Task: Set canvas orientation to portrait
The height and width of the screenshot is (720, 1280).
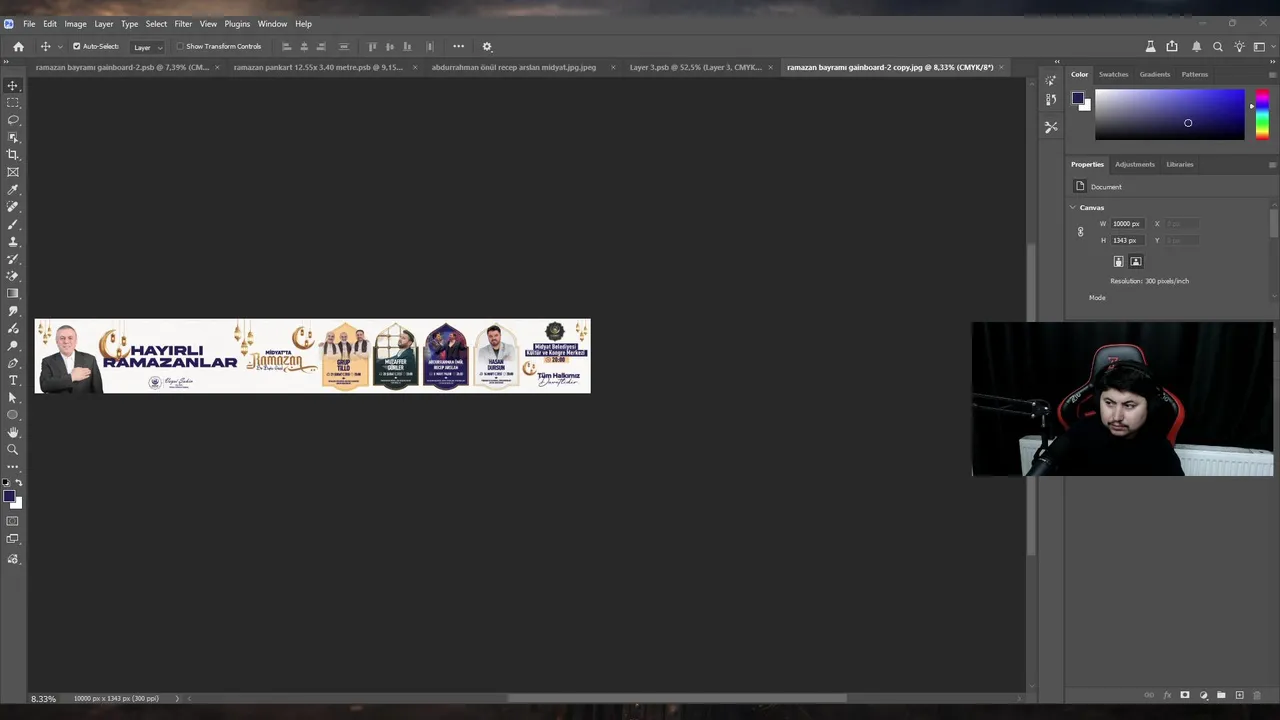Action: tap(1118, 261)
